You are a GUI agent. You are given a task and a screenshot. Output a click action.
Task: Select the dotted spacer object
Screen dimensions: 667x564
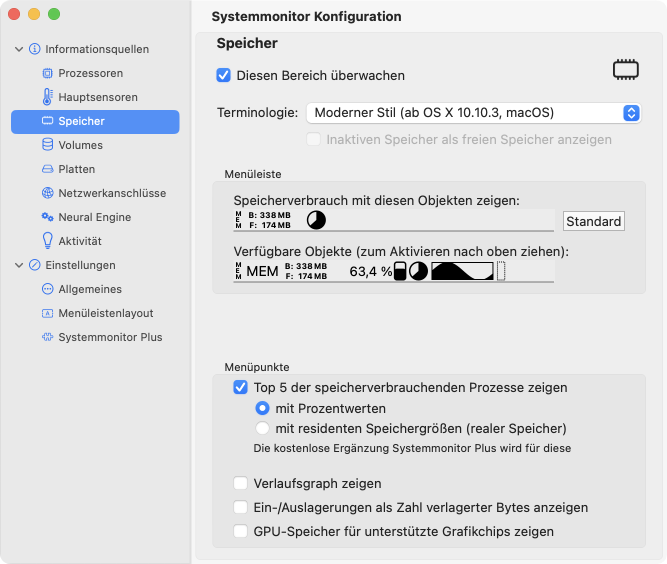click(x=501, y=271)
